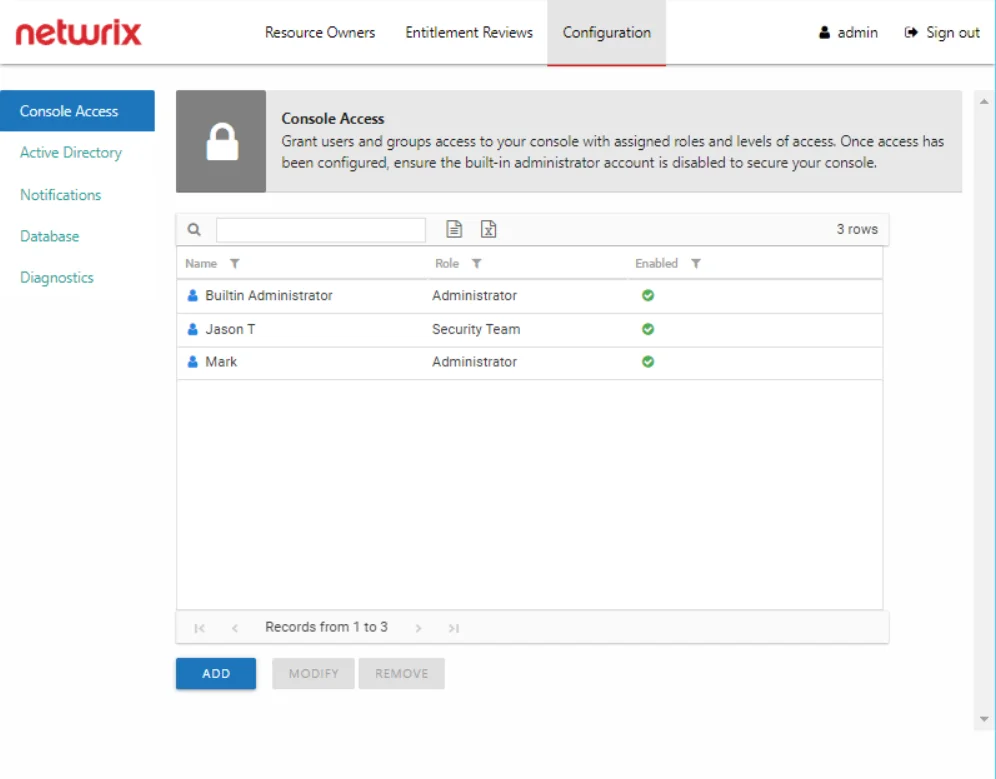Click the '3 rows' count label
Image resolution: width=996 pixels, height=779 pixels.
tap(857, 229)
